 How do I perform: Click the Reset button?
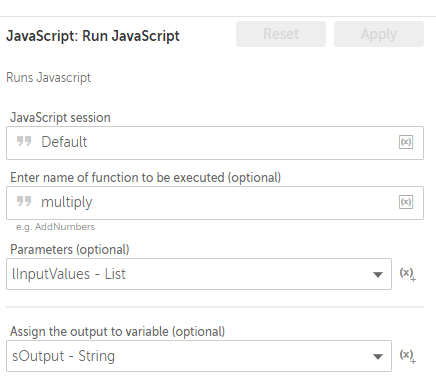tap(281, 34)
